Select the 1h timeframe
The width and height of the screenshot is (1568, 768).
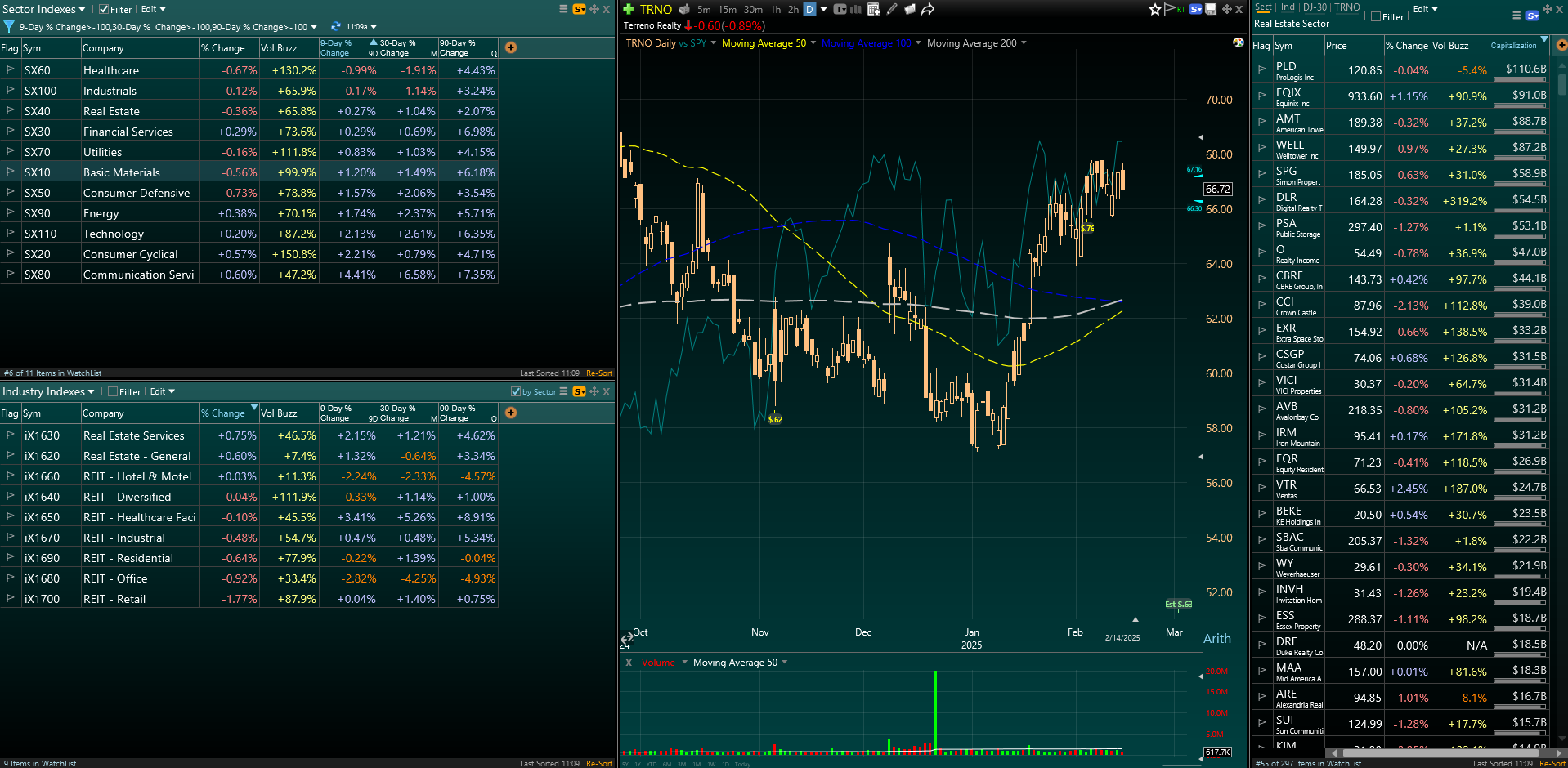[x=776, y=10]
